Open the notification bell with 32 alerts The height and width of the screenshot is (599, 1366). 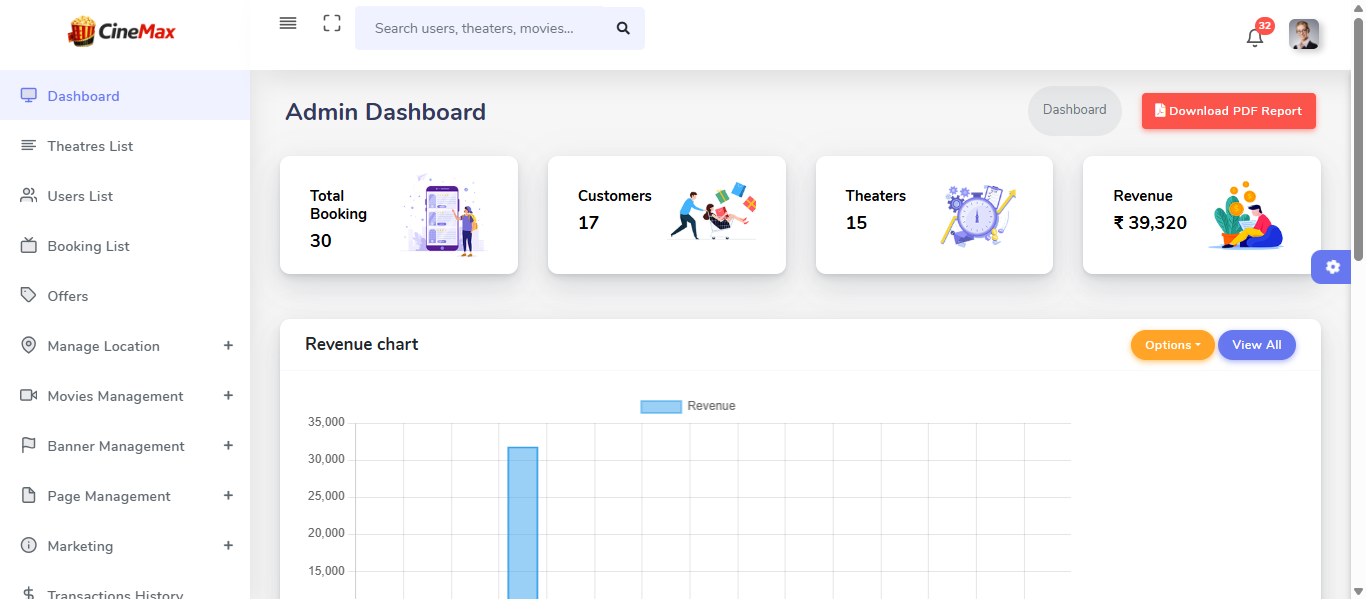point(1255,35)
